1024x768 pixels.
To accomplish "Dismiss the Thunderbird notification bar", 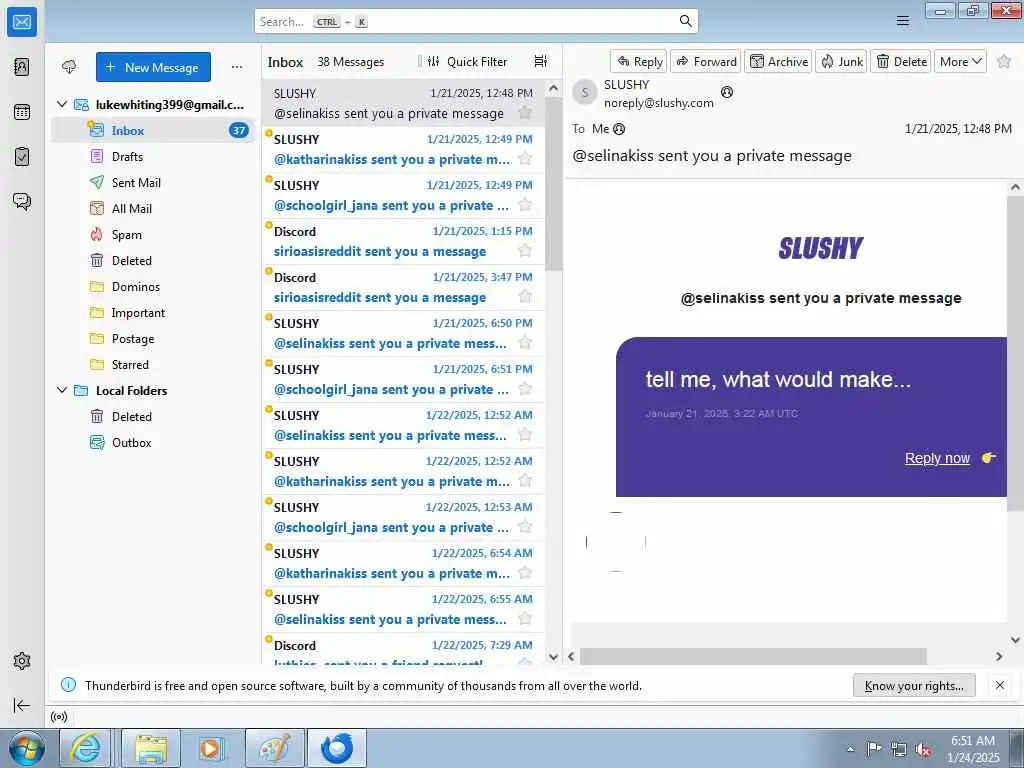I will point(999,685).
